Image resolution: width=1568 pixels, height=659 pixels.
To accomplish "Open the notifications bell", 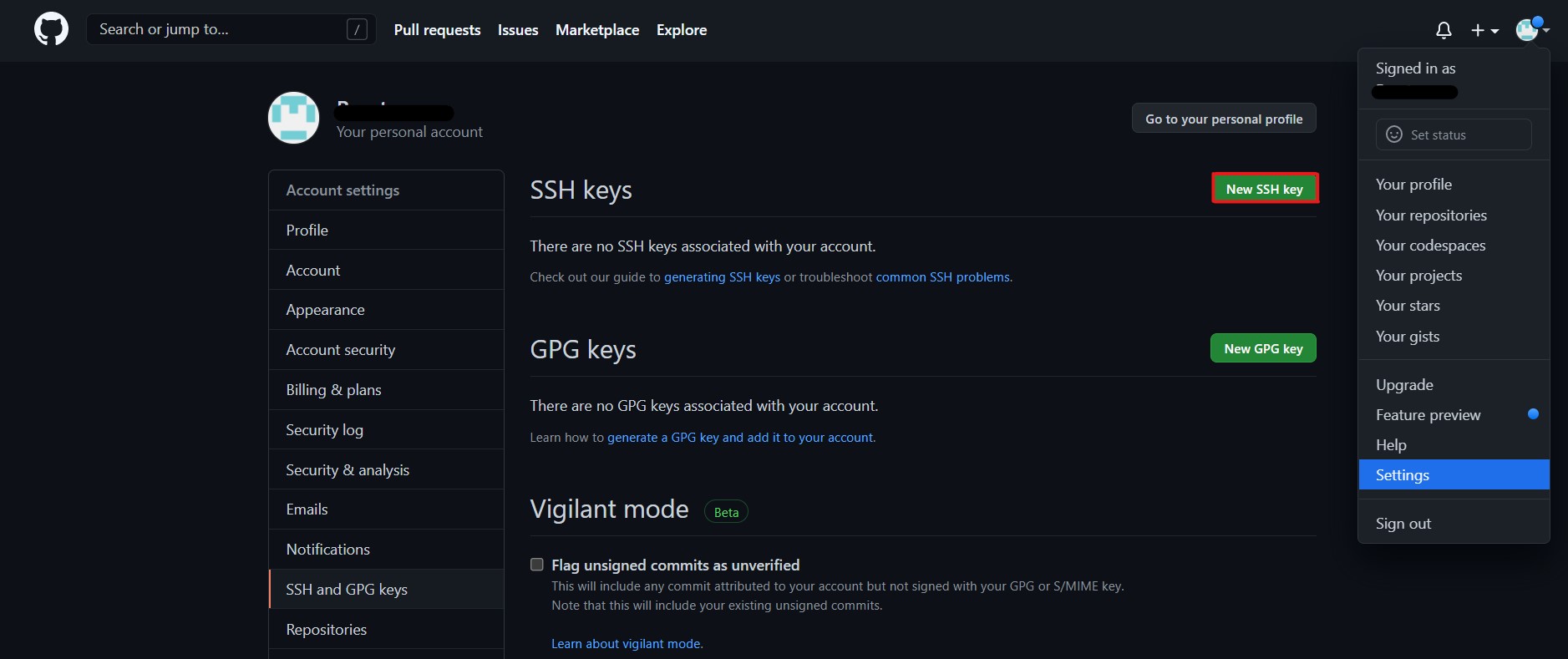I will [x=1444, y=30].
